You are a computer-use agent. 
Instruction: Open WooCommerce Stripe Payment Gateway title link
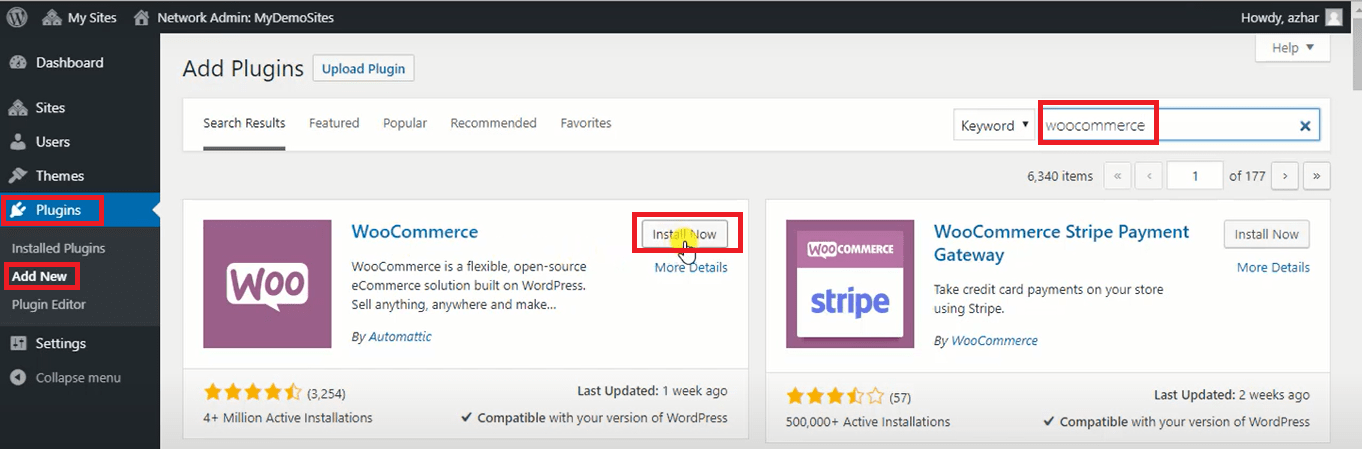pos(1061,243)
